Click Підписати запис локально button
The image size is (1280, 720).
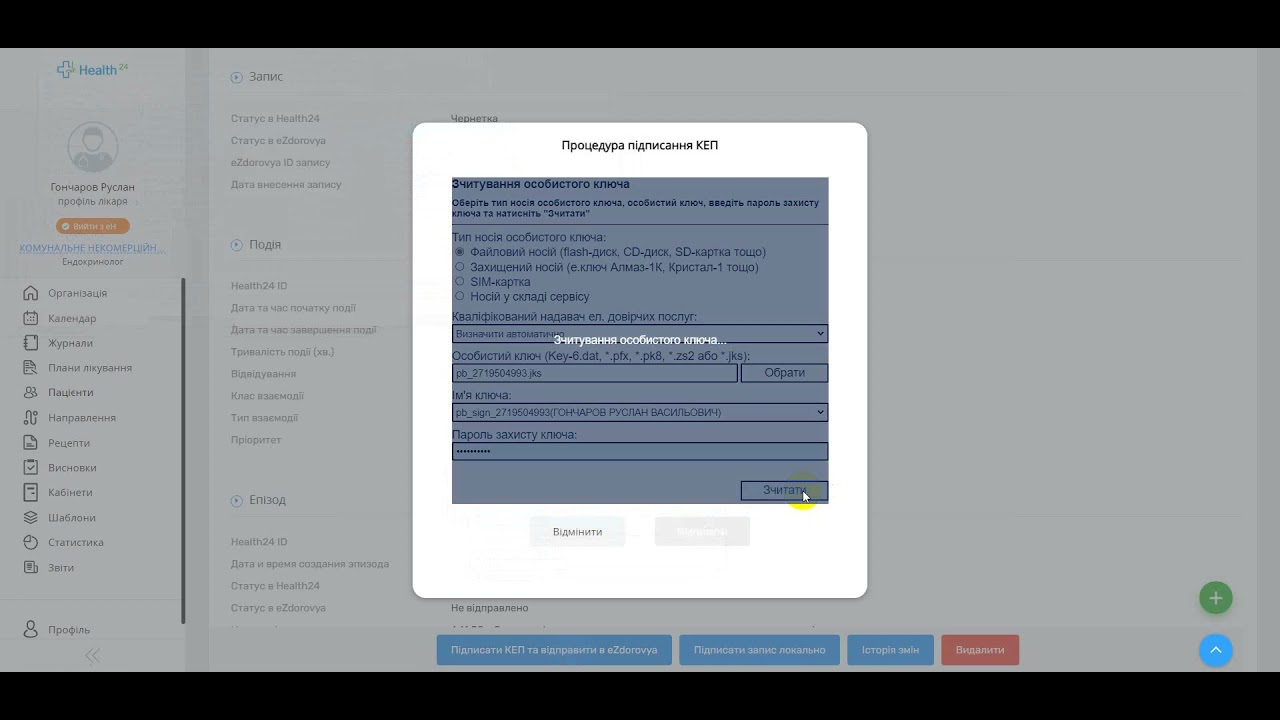pos(760,650)
